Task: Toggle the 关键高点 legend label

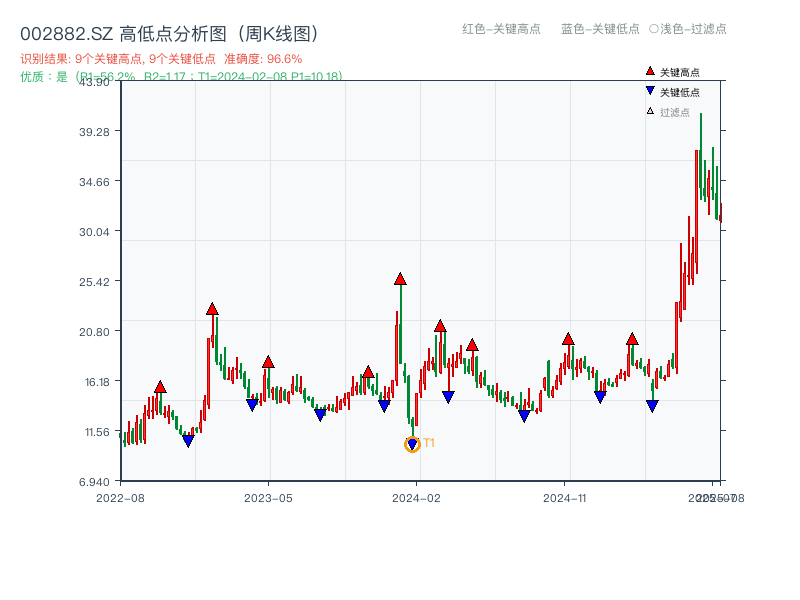Action: pos(680,72)
